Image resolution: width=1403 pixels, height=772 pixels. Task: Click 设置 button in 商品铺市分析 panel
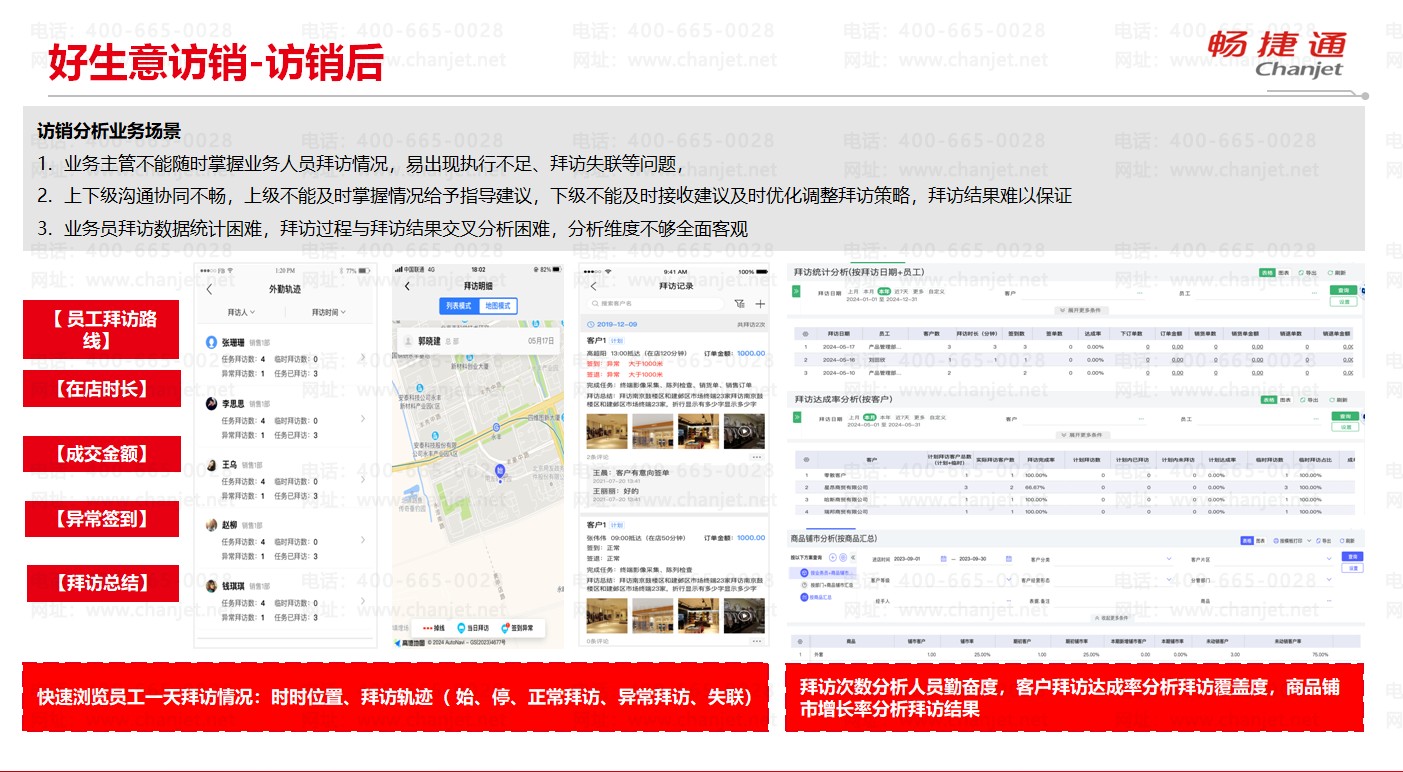pos(1352,567)
